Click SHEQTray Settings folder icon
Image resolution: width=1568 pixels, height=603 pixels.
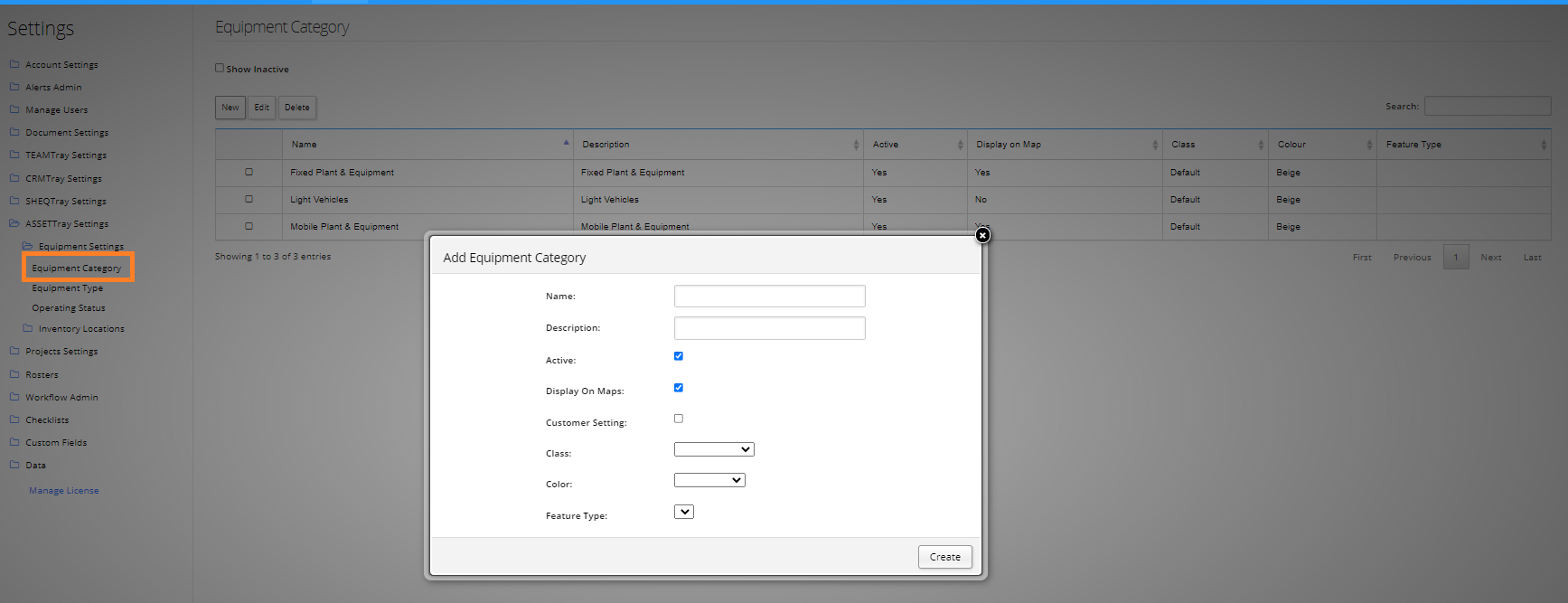coord(14,201)
